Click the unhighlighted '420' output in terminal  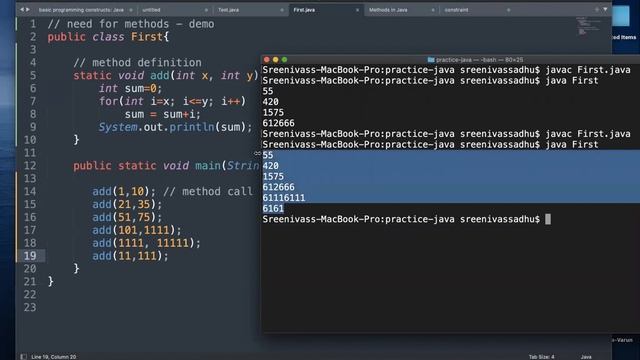(271, 102)
